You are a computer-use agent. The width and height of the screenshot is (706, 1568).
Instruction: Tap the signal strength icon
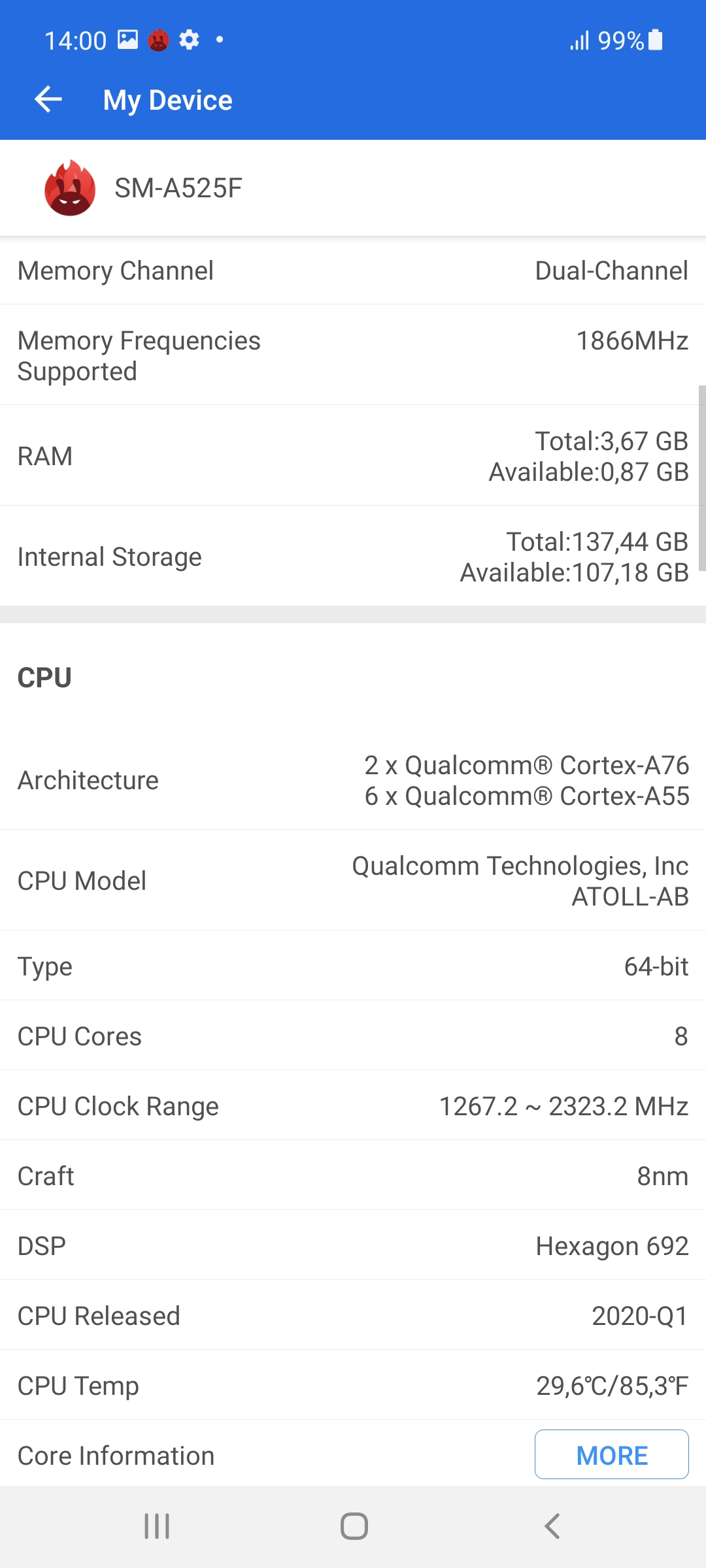[x=579, y=41]
